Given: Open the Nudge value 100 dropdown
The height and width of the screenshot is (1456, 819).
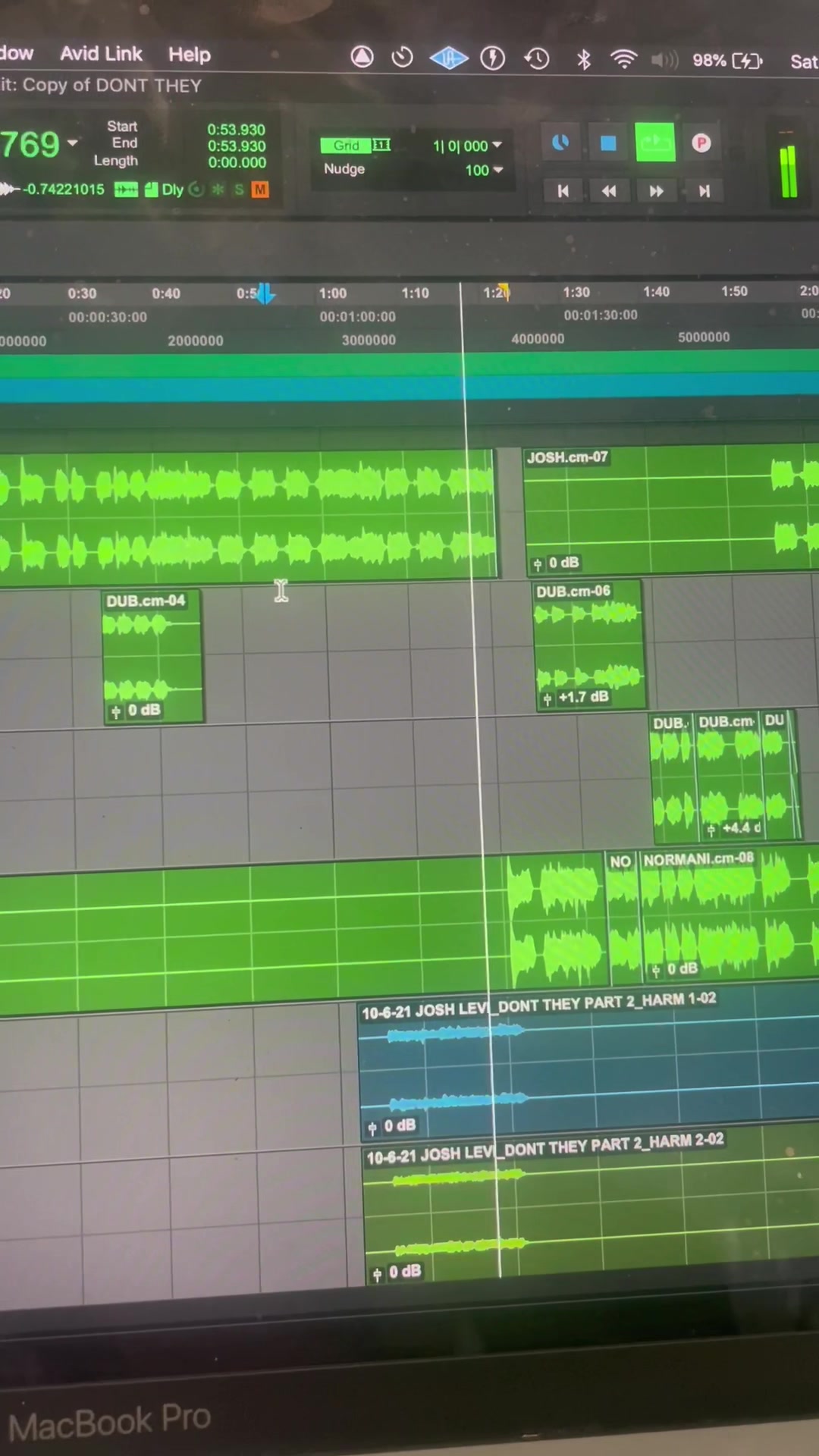Looking at the screenshot, I should [x=498, y=170].
